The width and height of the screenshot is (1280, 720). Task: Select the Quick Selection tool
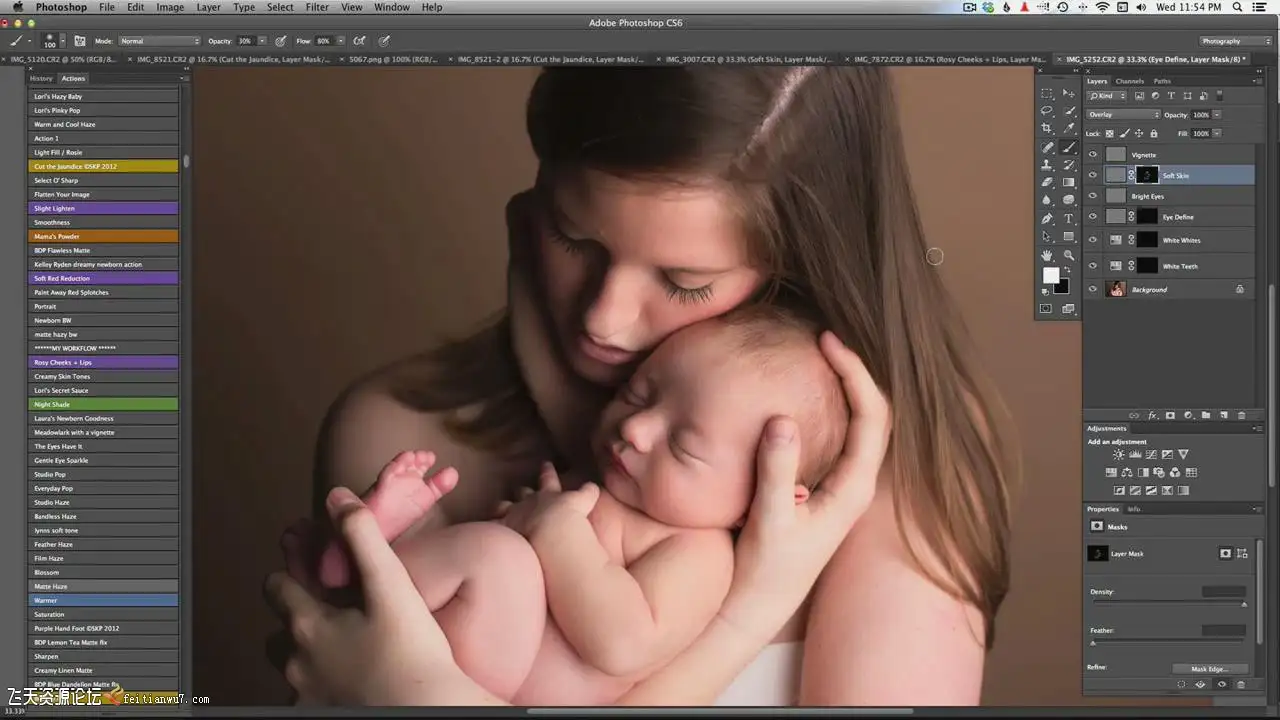(x=1069, y=111)
